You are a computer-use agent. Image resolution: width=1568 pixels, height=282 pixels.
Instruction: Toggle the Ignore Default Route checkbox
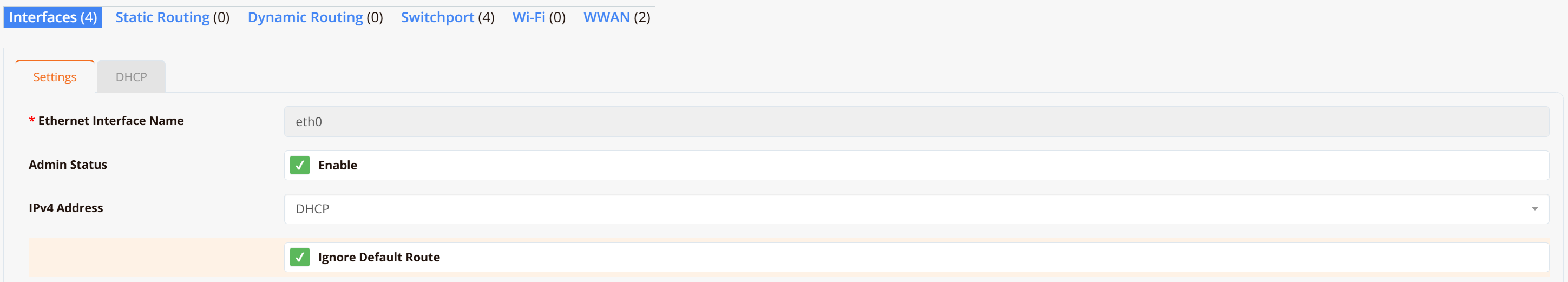[299, 257]
